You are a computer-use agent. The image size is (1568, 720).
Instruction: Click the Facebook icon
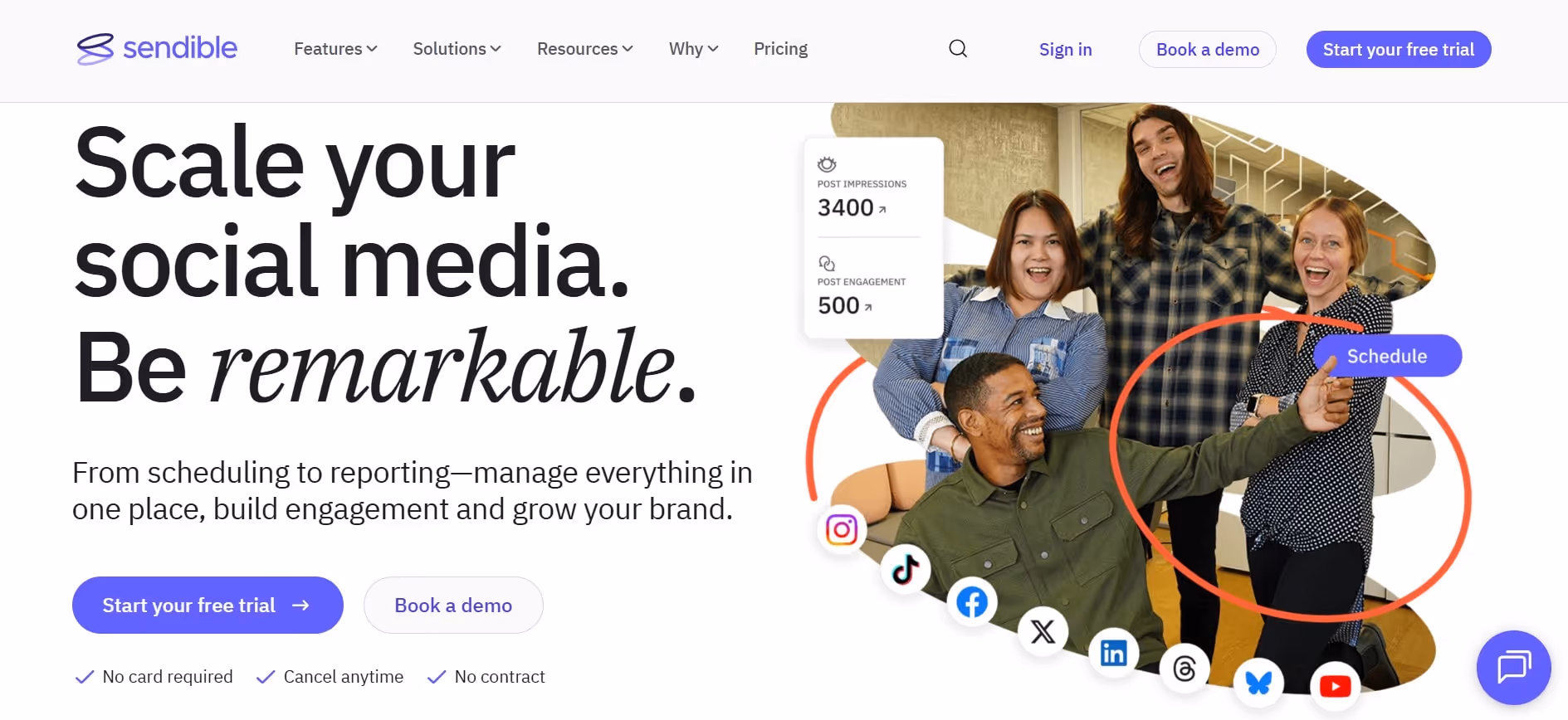(x=972, y=602)
